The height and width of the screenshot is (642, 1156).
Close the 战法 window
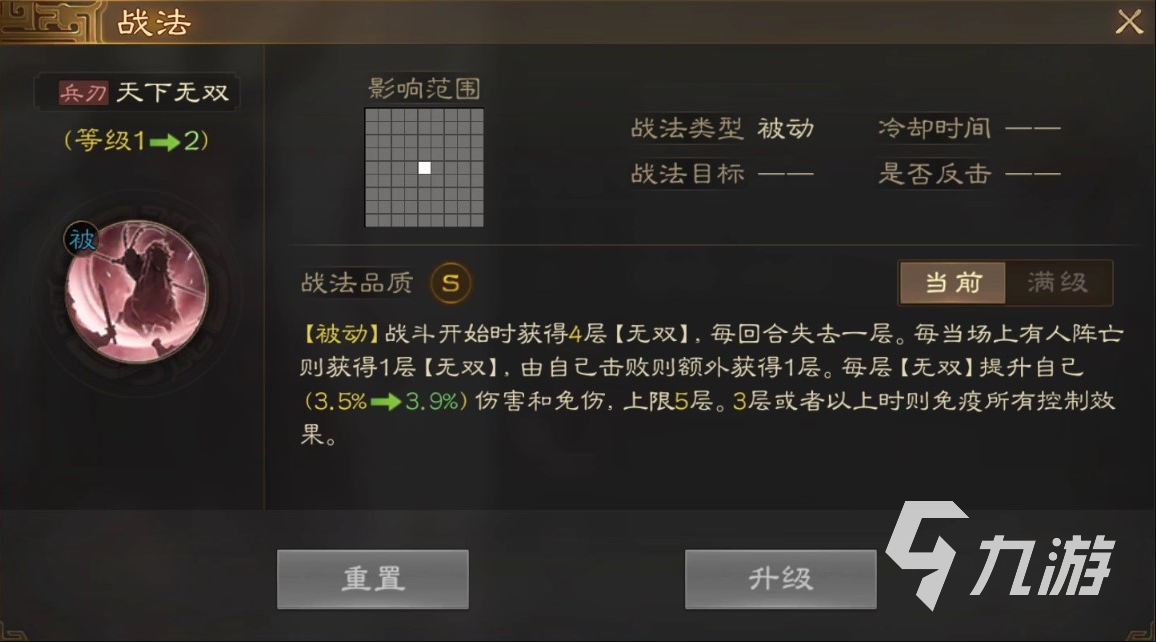point(1129,22)
